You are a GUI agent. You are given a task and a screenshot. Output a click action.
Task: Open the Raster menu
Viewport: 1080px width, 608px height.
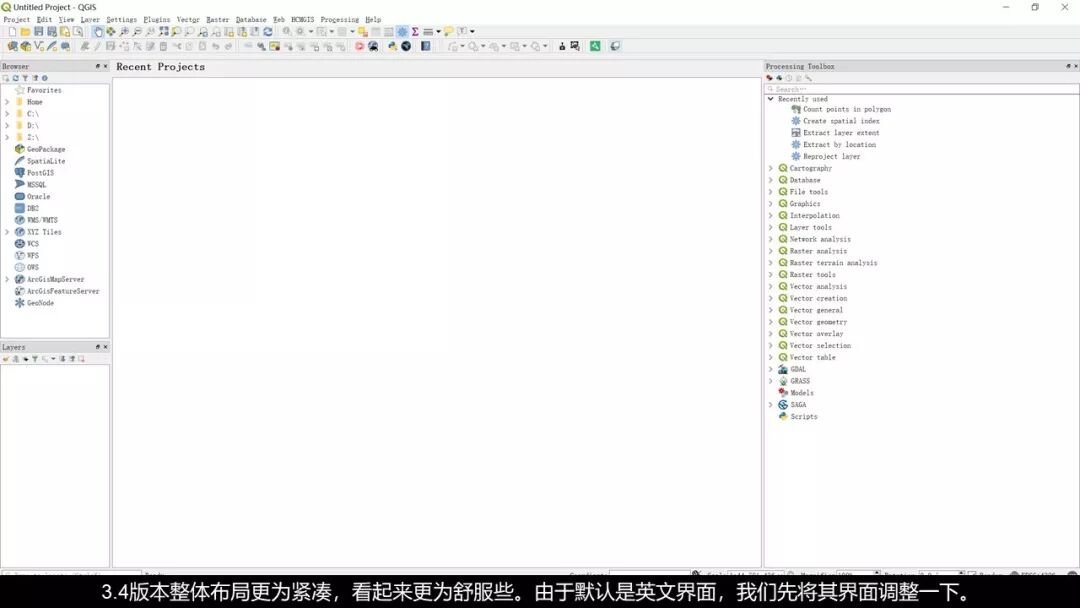pyautogui.click(x=217, y=19)
